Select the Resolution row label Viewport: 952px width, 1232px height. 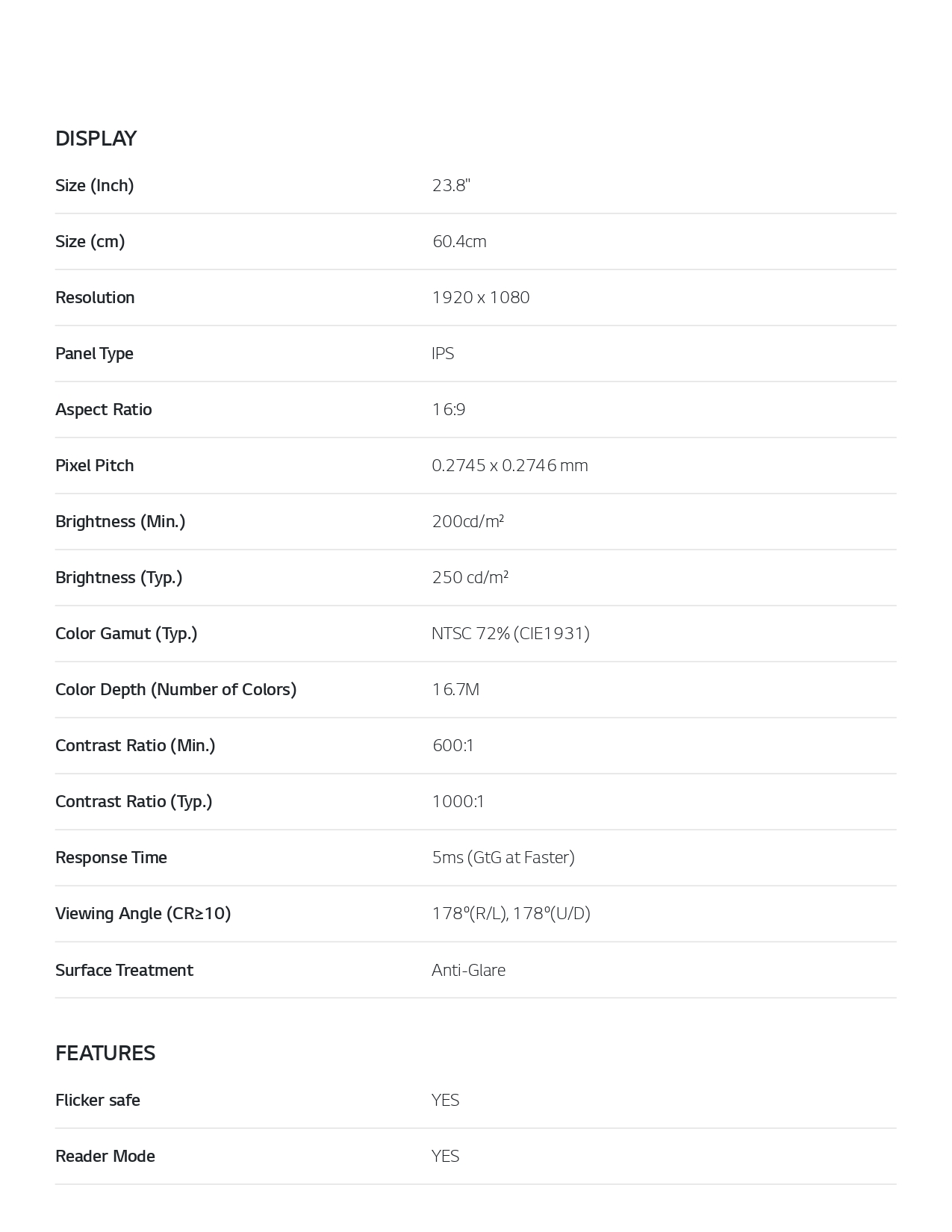(x=95, y=297)
